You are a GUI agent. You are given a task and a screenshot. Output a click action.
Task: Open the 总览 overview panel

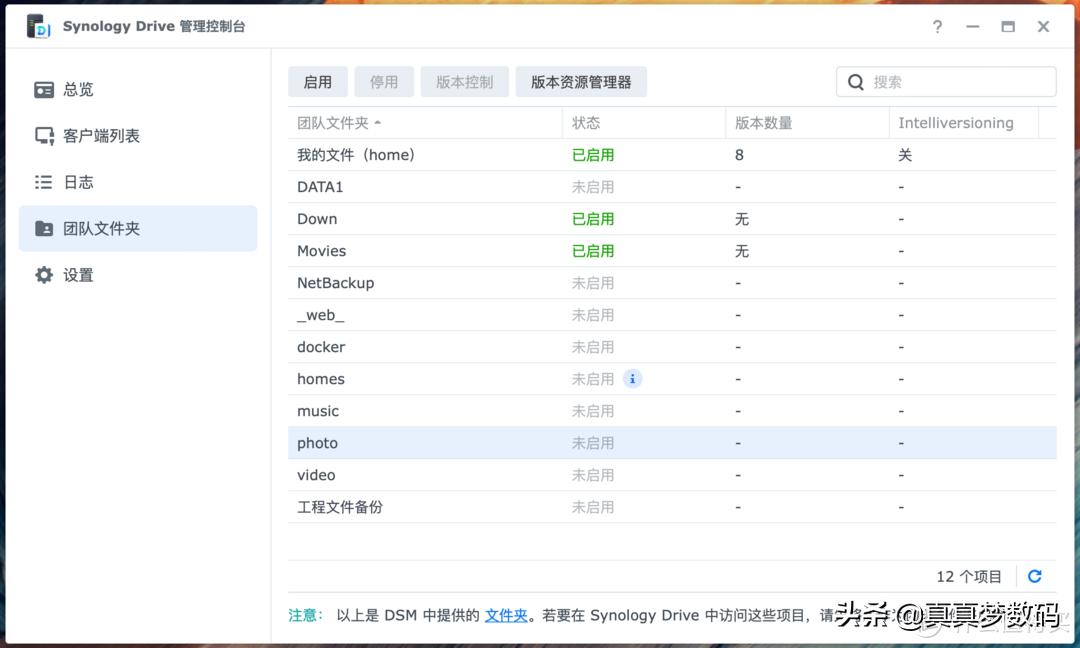pos(77,89)
